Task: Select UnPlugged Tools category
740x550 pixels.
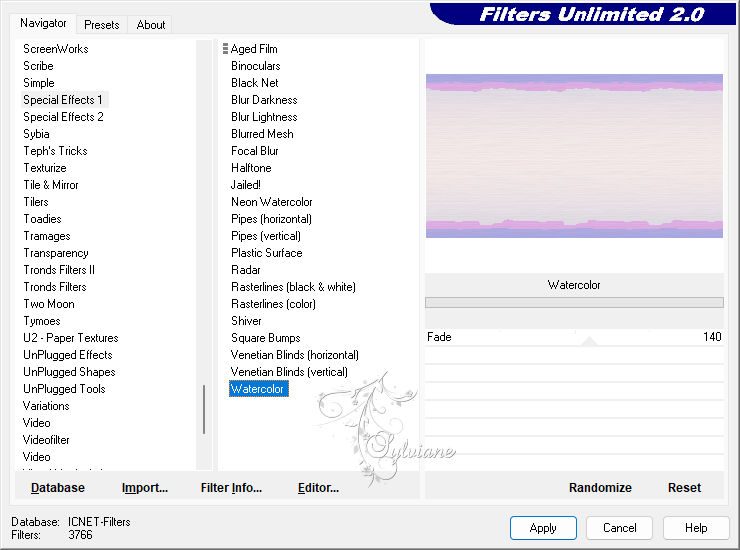Action: click(x=64, y=389)
